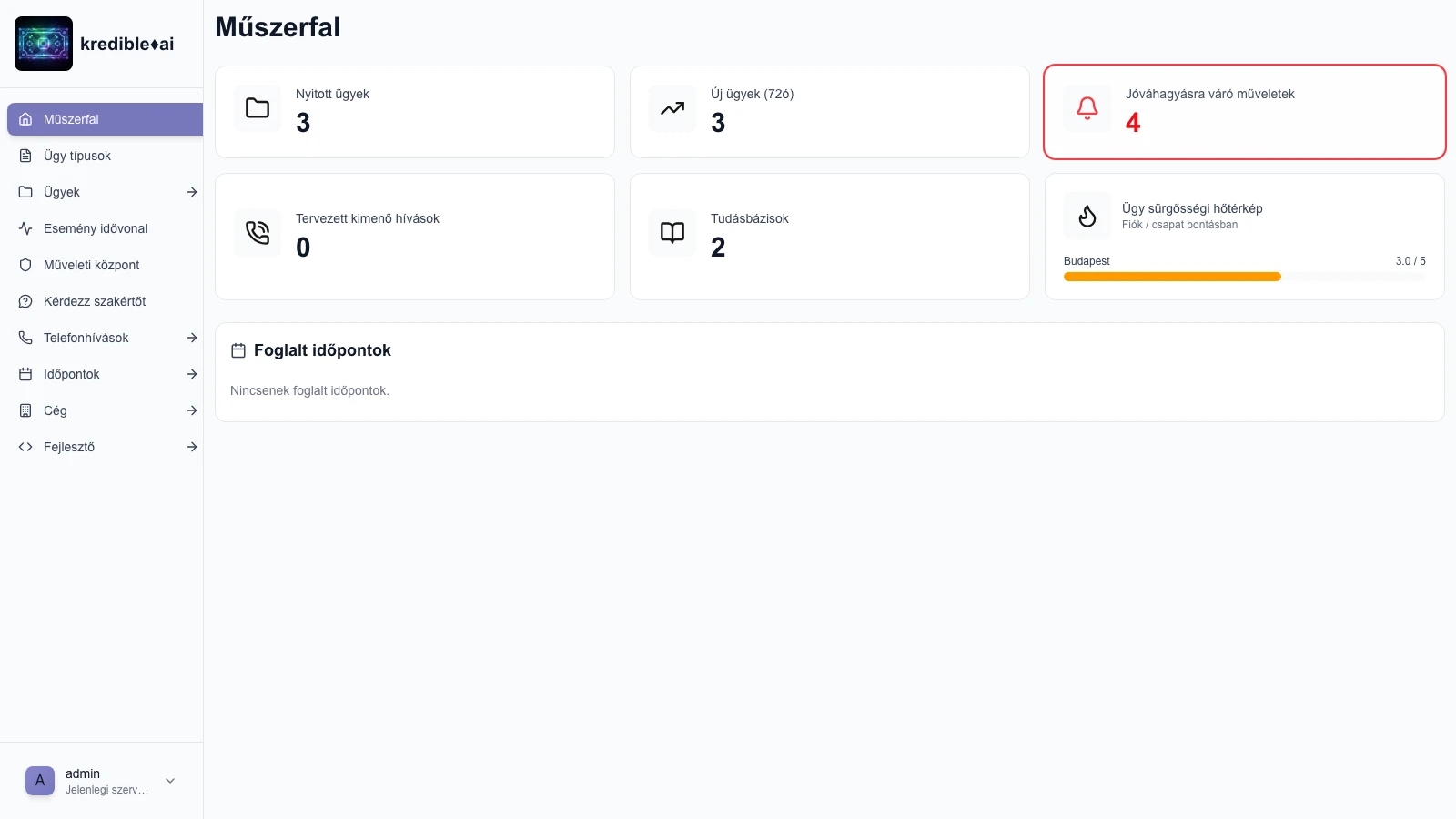Screen dimensions: 1456x819
Task: Open the Kérdezz szakértőt link
Action: (x=95, y=301)
